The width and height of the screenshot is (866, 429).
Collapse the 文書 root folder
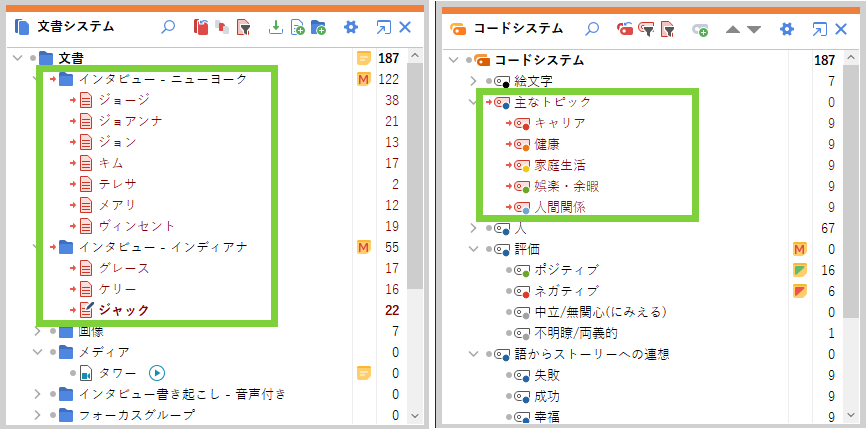tap(18, 57)
